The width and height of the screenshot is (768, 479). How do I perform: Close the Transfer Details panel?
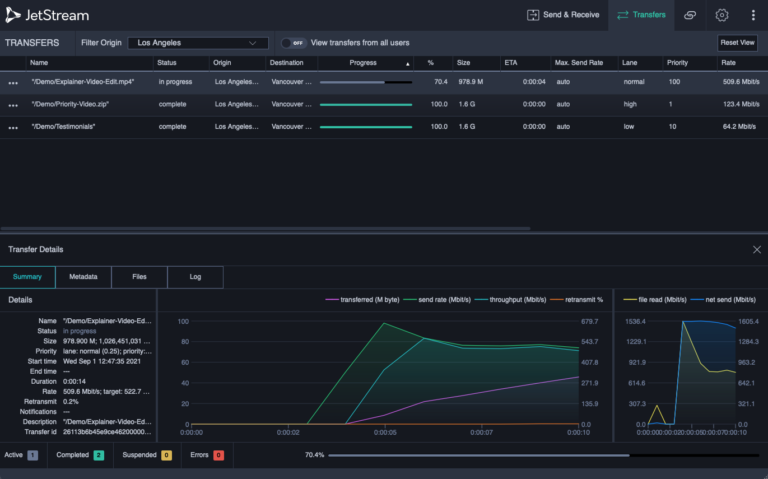(x=756, y=249)
